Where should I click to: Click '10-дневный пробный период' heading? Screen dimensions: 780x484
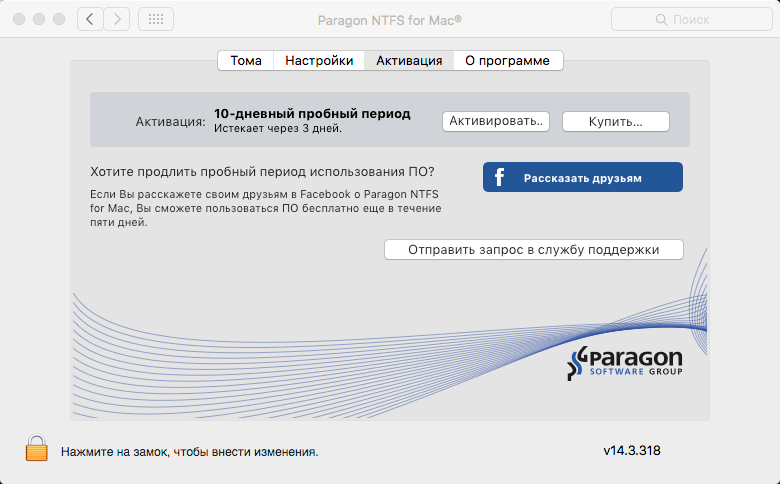coord(312,114)
